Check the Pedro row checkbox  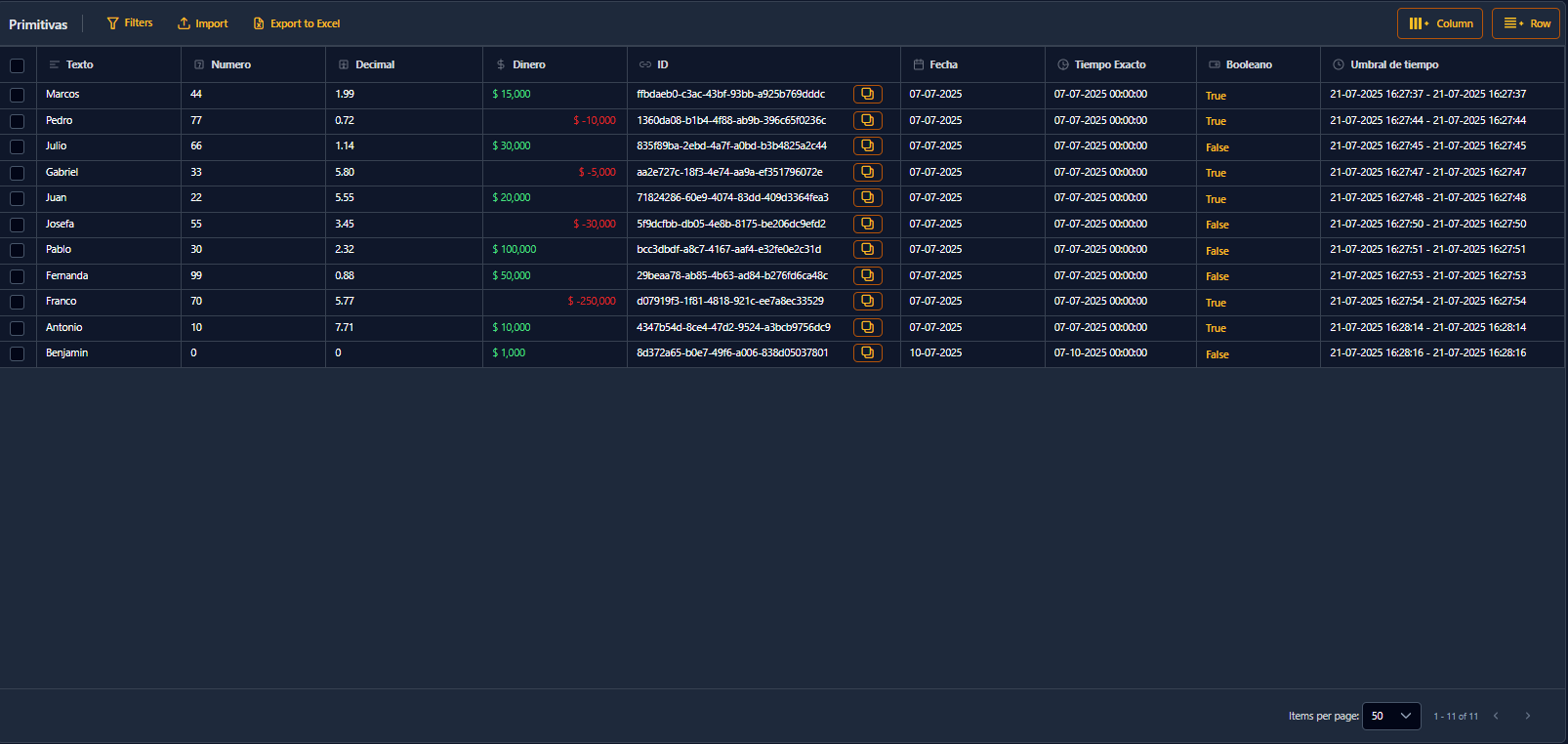pos(18,121)
